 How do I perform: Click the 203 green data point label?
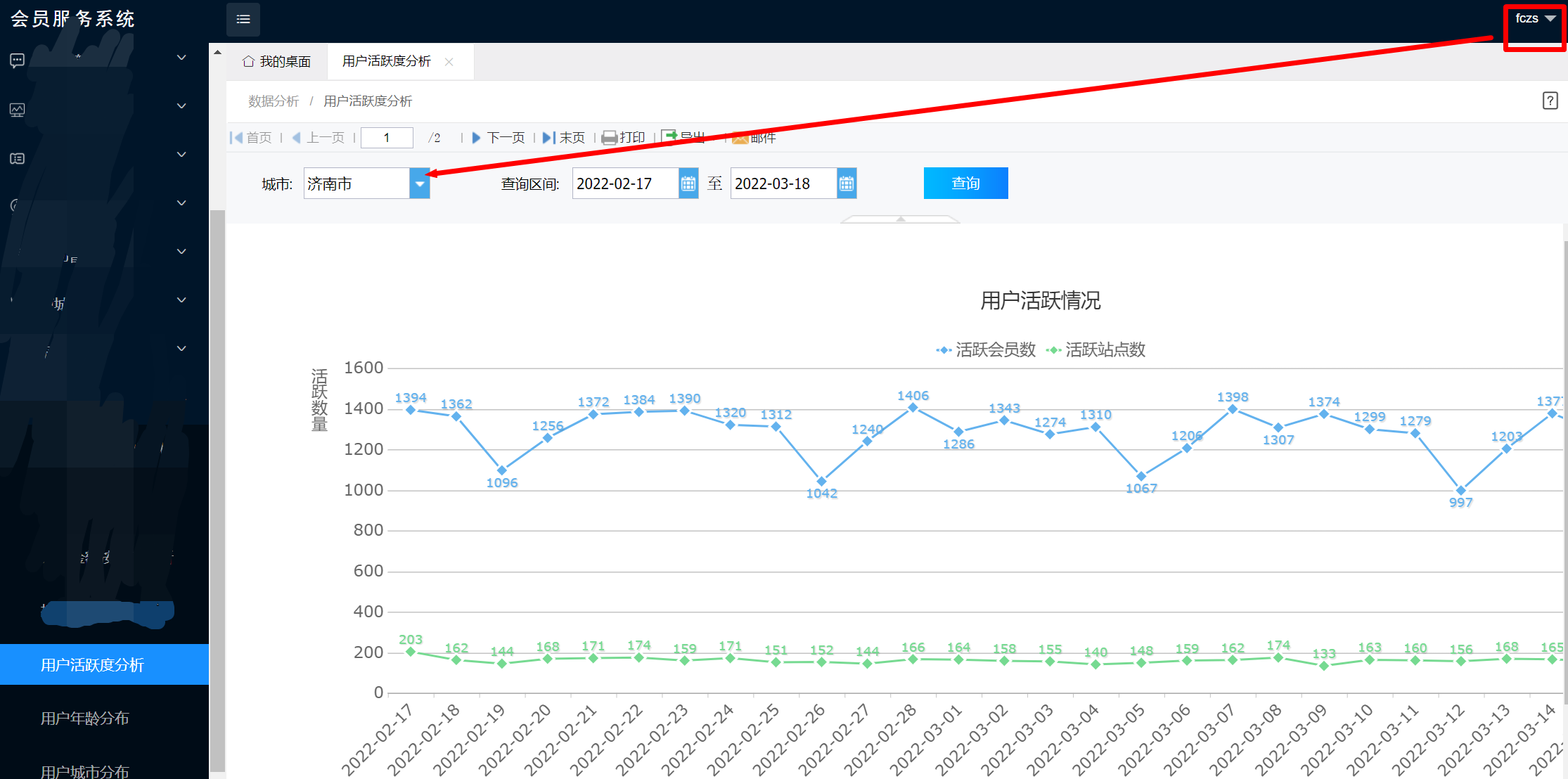tap(411, 640)
